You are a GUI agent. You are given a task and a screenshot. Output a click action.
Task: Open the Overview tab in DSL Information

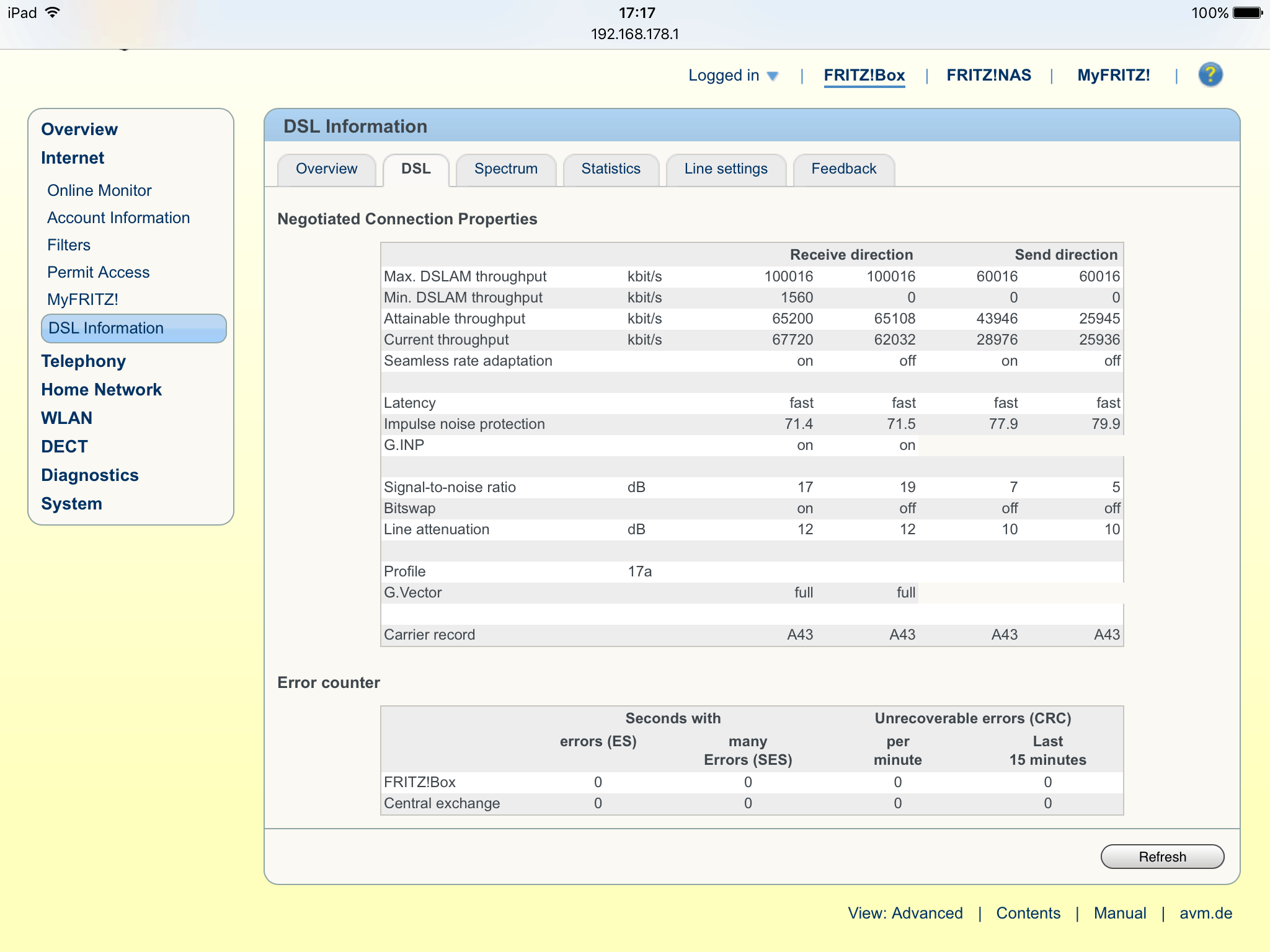[326, 169]
